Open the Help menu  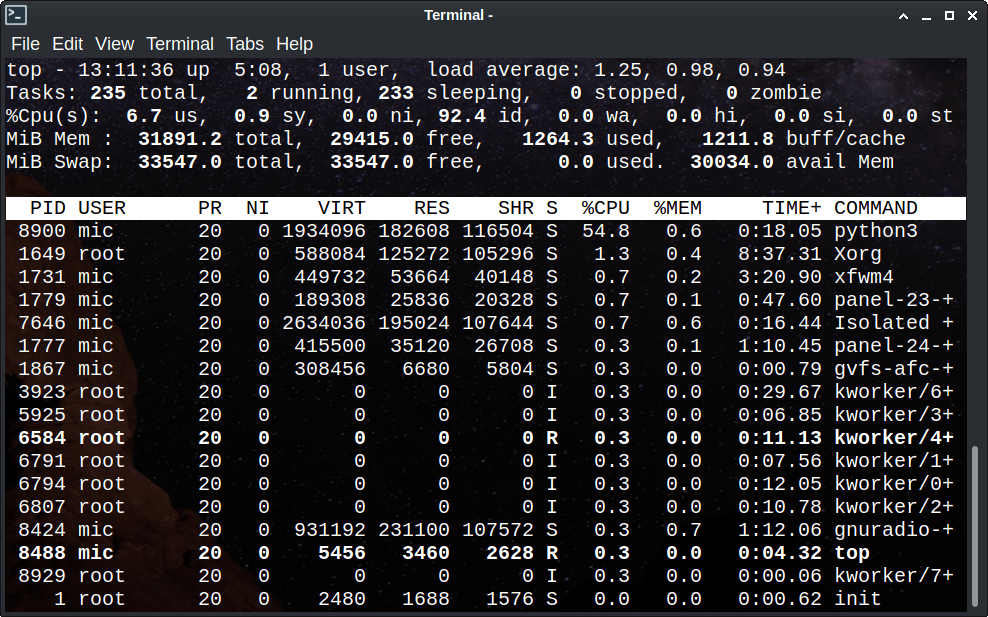click(294, 44)
